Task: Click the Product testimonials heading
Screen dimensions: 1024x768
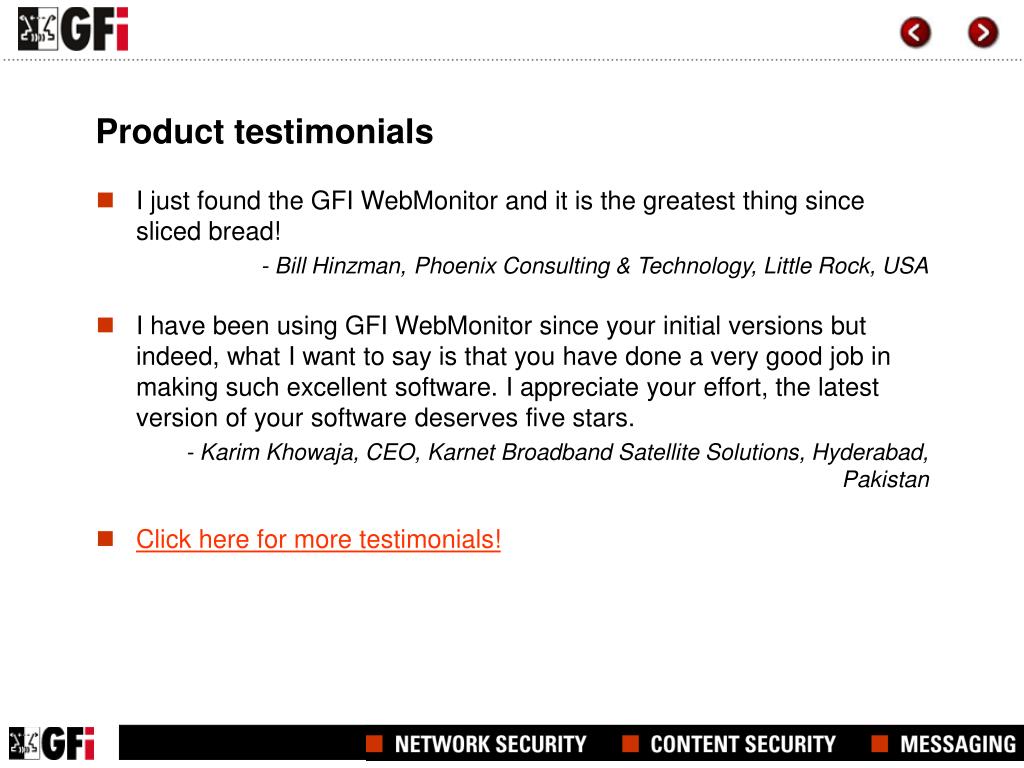Action: tap(264, 131)
